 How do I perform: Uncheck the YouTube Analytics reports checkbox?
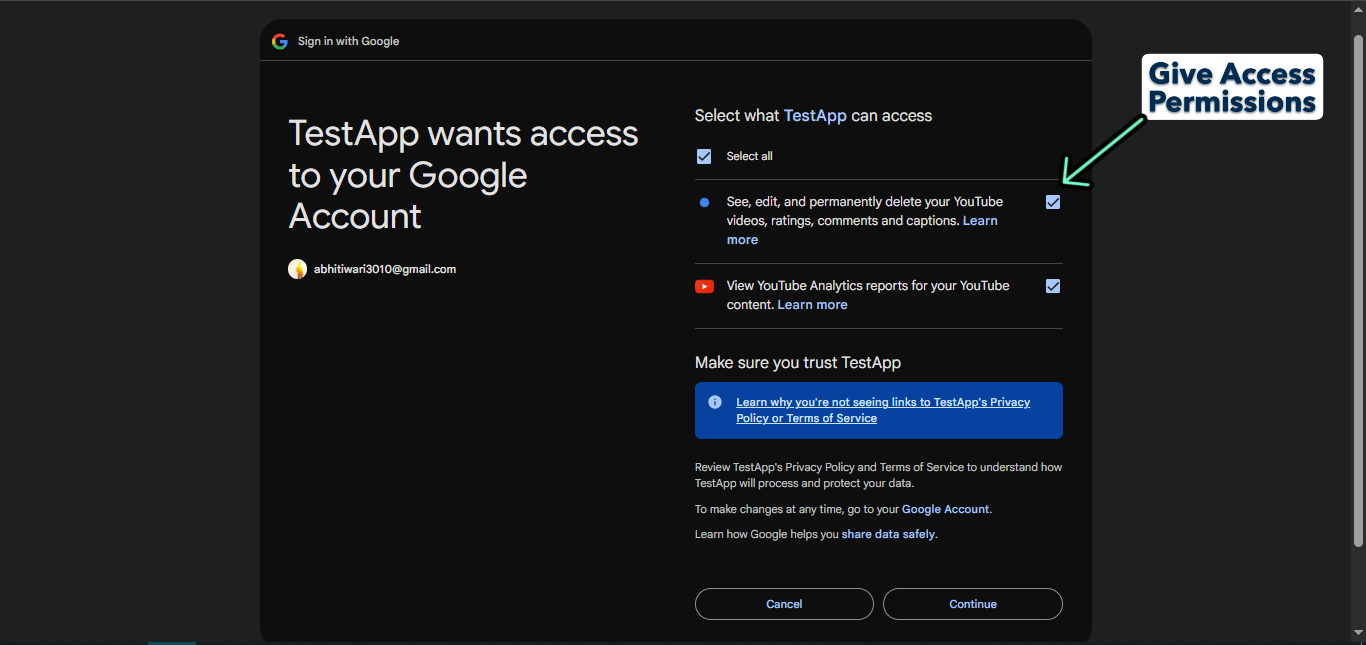1053,286
